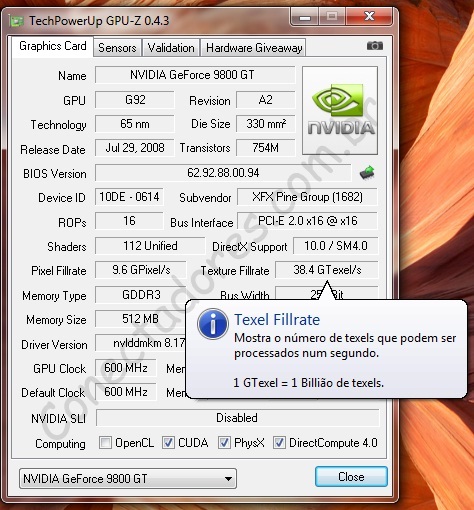Click the Release Date field Jul 29, 2008
This screenshot has width=474, height=510.
(x=135, y=148)
